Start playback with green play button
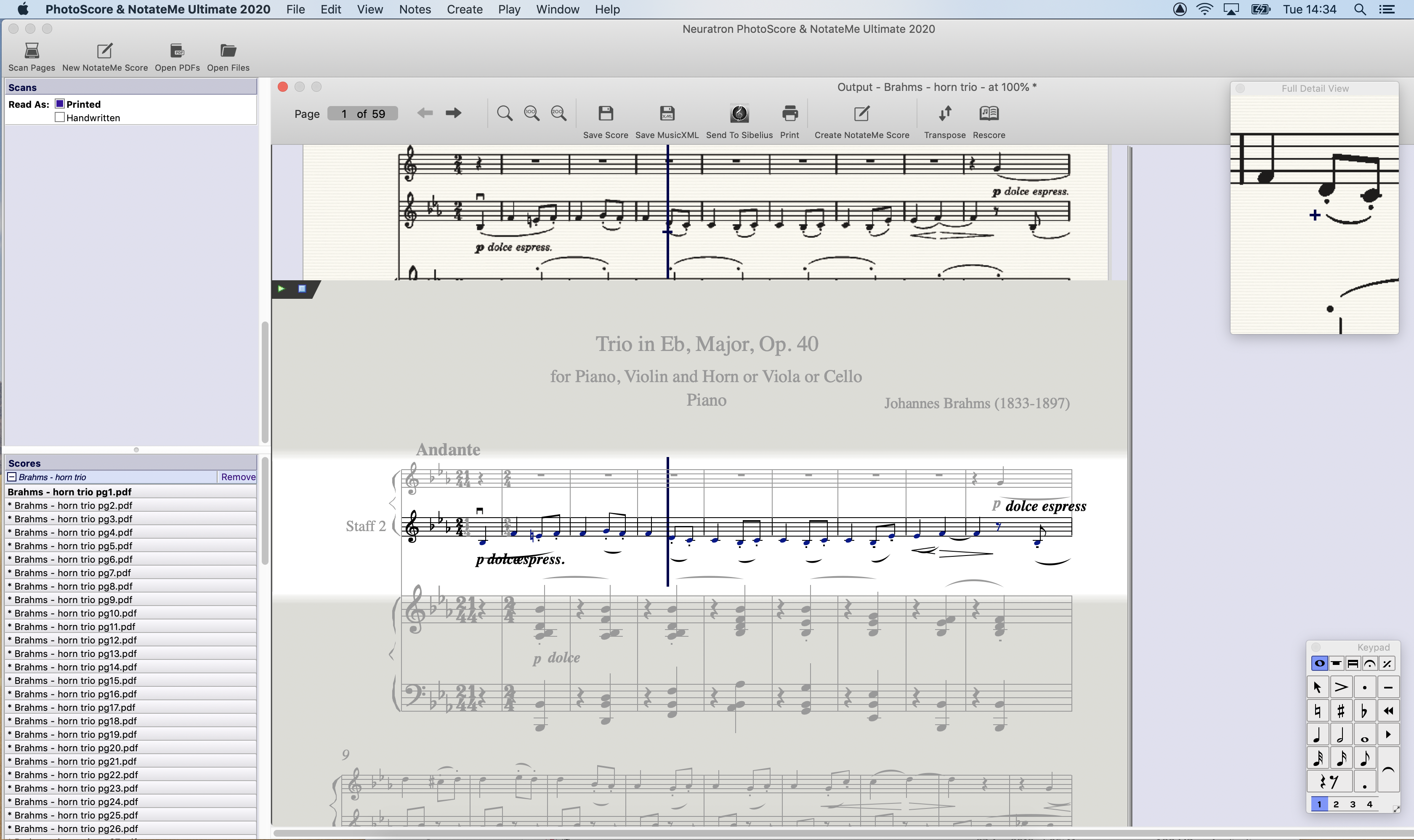This screenshot has height=840, width=1414. click(282, 289)
